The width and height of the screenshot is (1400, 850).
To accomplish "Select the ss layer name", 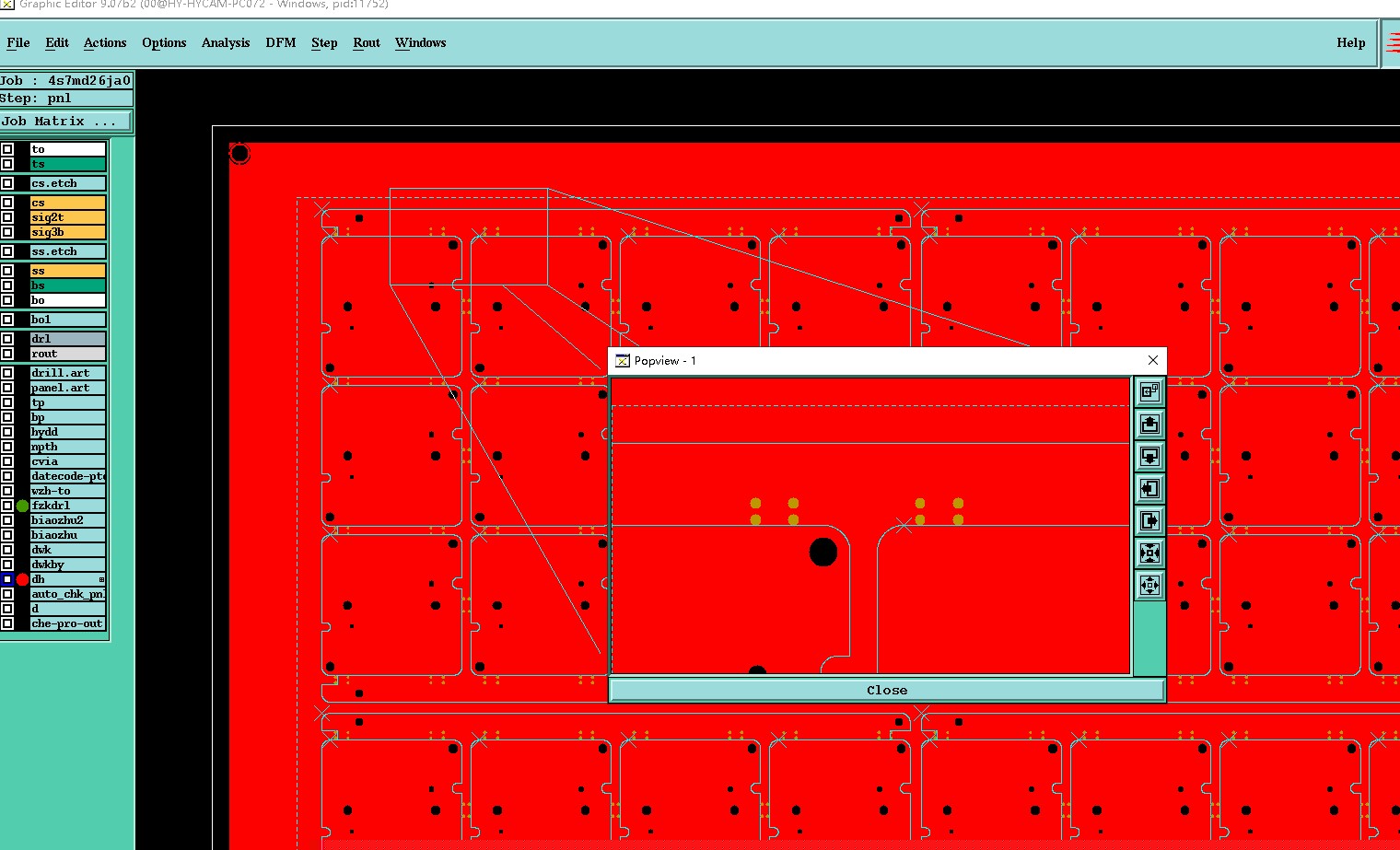I will point(68,271).
